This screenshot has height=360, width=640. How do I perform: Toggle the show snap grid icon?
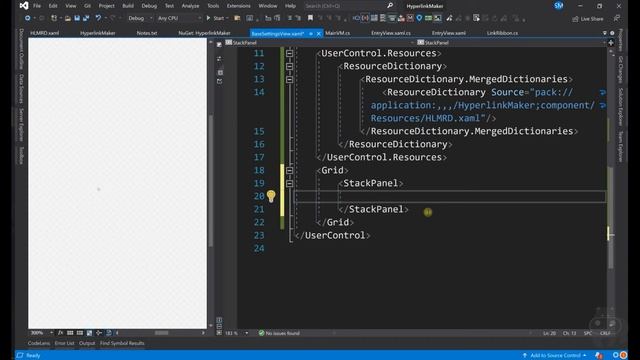click(x=70, y=333)
